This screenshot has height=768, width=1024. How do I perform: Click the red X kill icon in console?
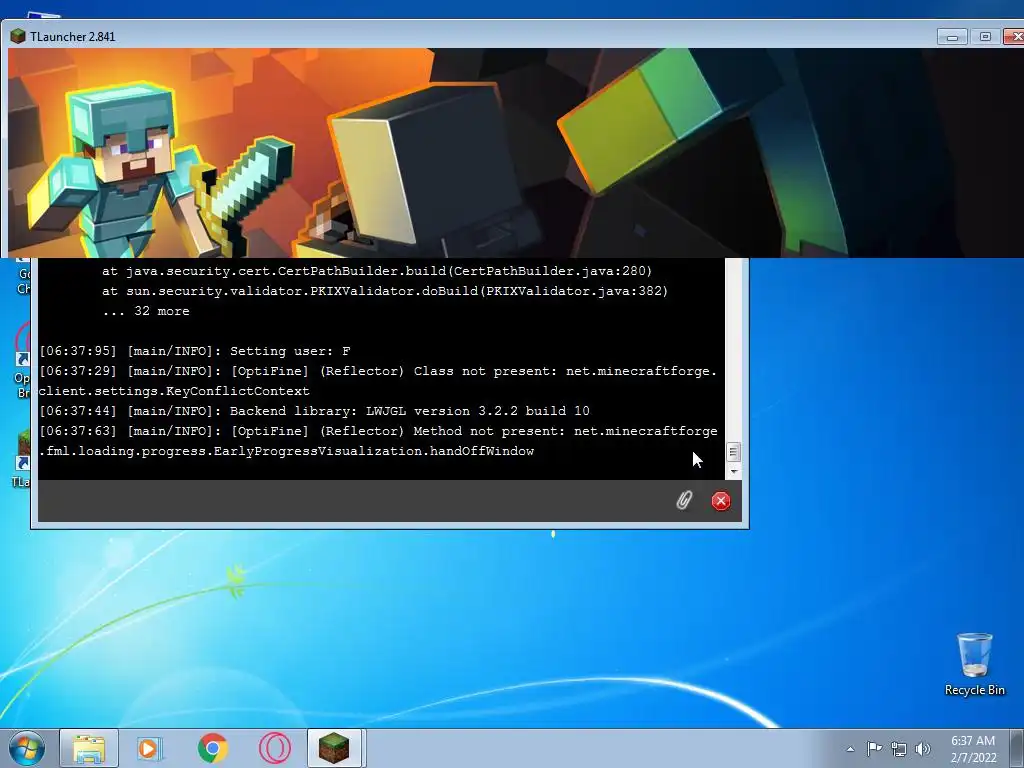720,501
